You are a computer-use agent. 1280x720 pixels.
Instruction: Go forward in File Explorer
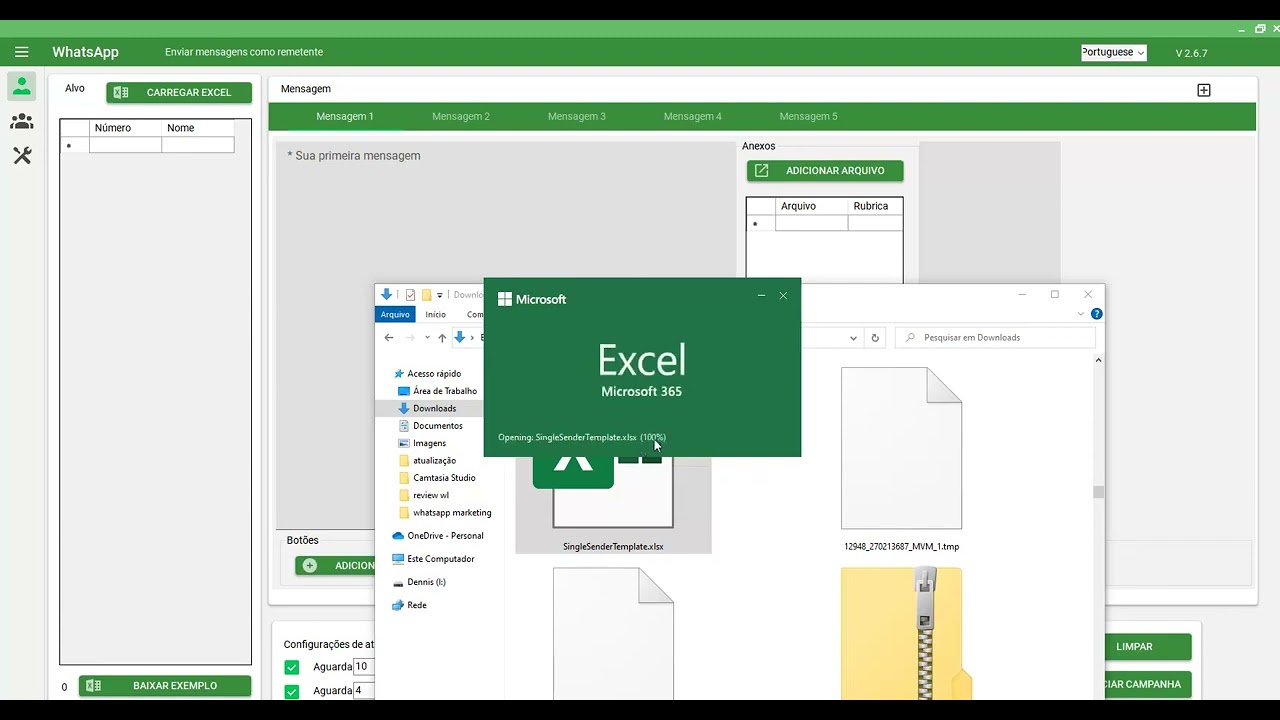[x=410, y=338]
